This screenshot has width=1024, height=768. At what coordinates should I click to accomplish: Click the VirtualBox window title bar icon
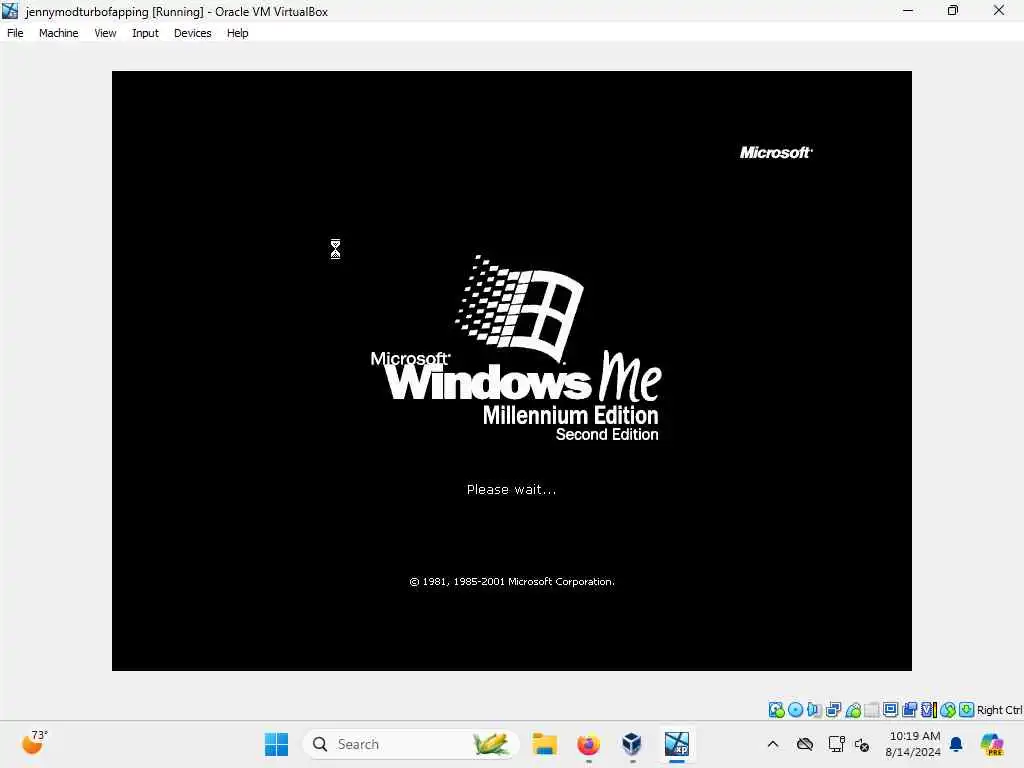click(10, 11)
